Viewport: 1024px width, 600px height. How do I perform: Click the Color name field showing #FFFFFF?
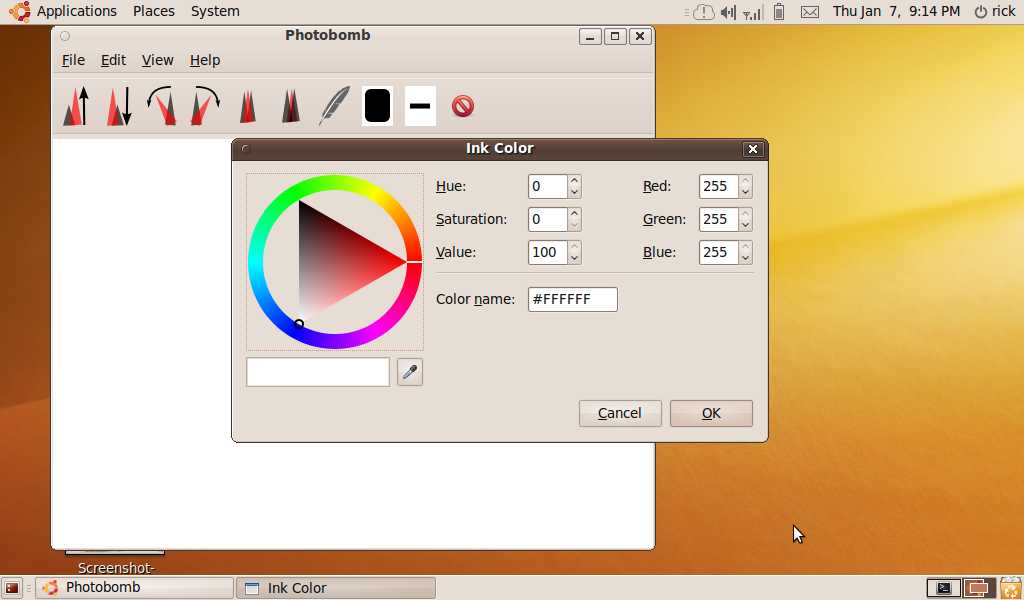point(573,300)
